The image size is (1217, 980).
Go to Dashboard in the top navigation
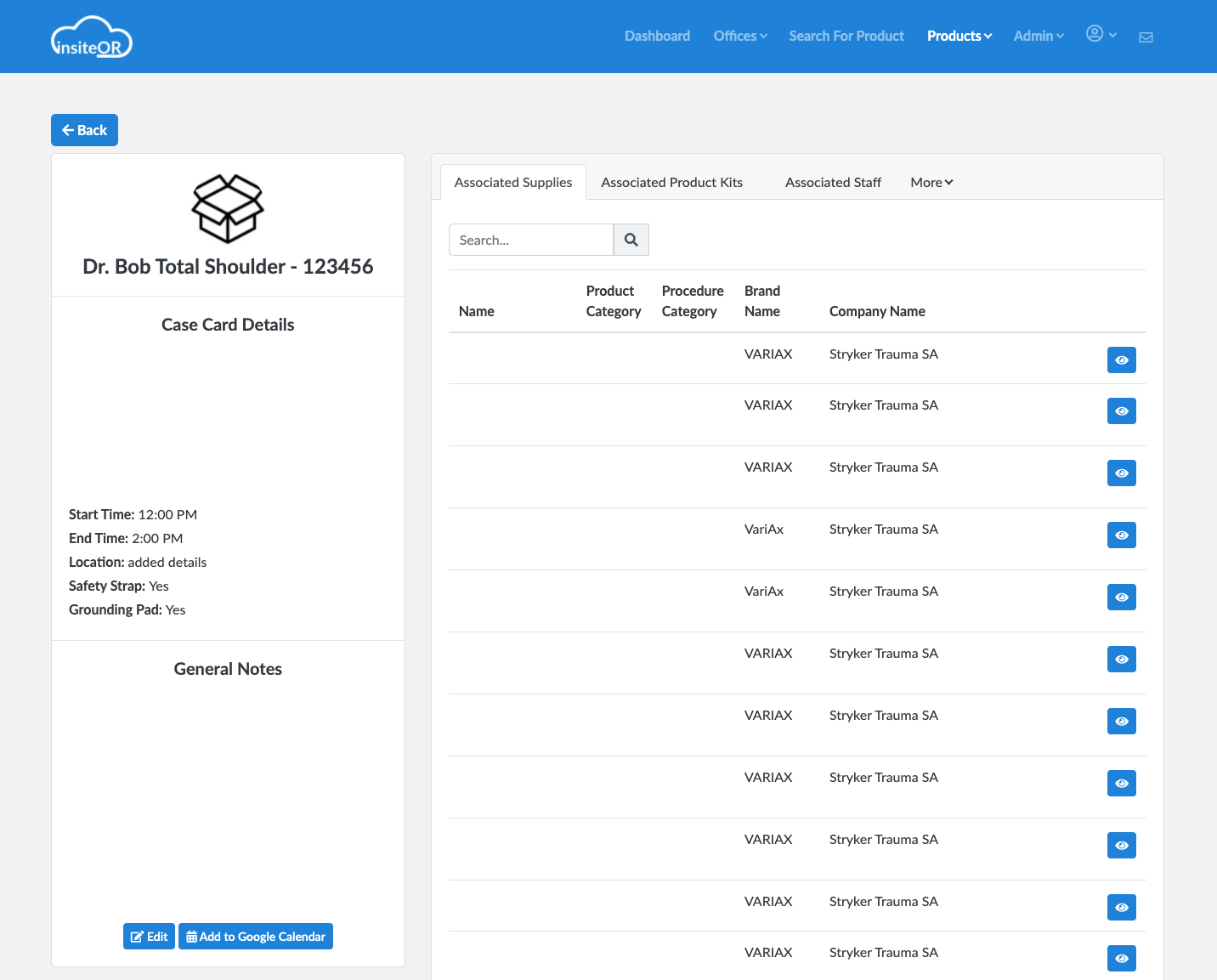click(657, 36)
